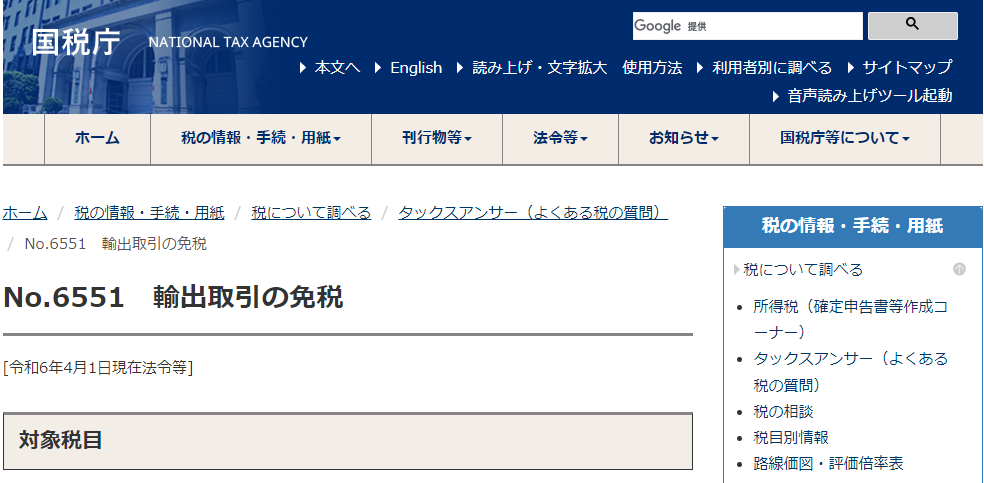Open 税目別情報 sidebar link
The height and width of the screenshot is (483, 984).
click(791, 437)
